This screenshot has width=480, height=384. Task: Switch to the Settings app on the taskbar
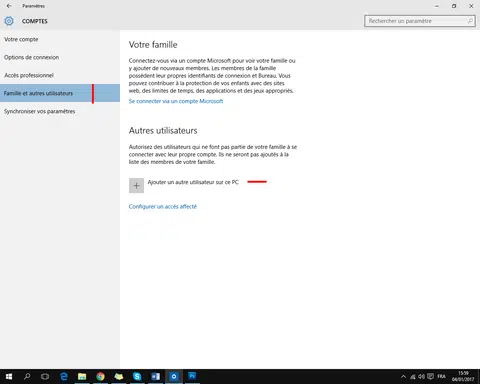174,377
